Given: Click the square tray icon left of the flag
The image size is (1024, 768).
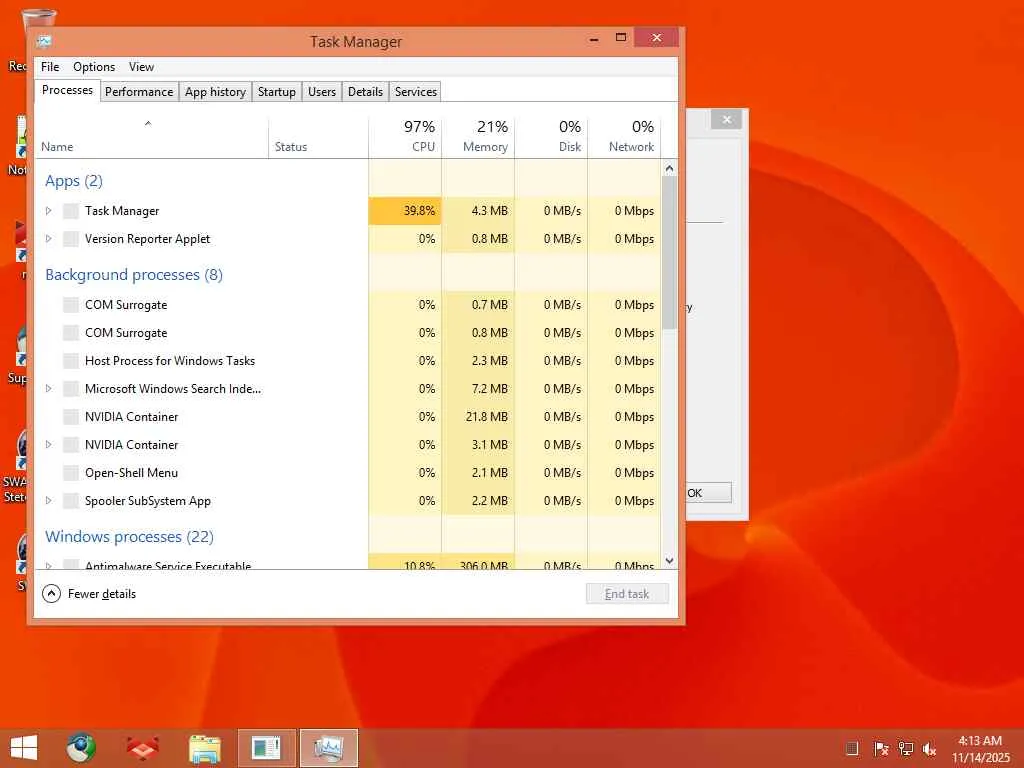Looking at the screenshot, I should [x=852, y=748].
